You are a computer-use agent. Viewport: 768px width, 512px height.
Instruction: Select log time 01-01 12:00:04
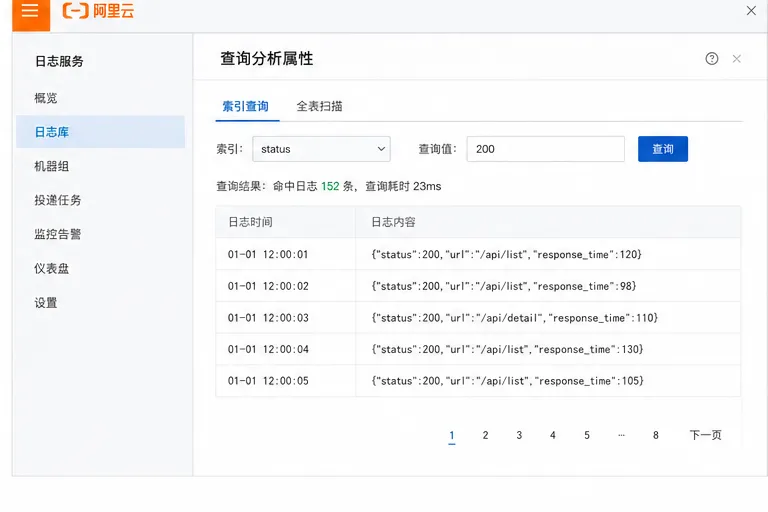point(268,349)
